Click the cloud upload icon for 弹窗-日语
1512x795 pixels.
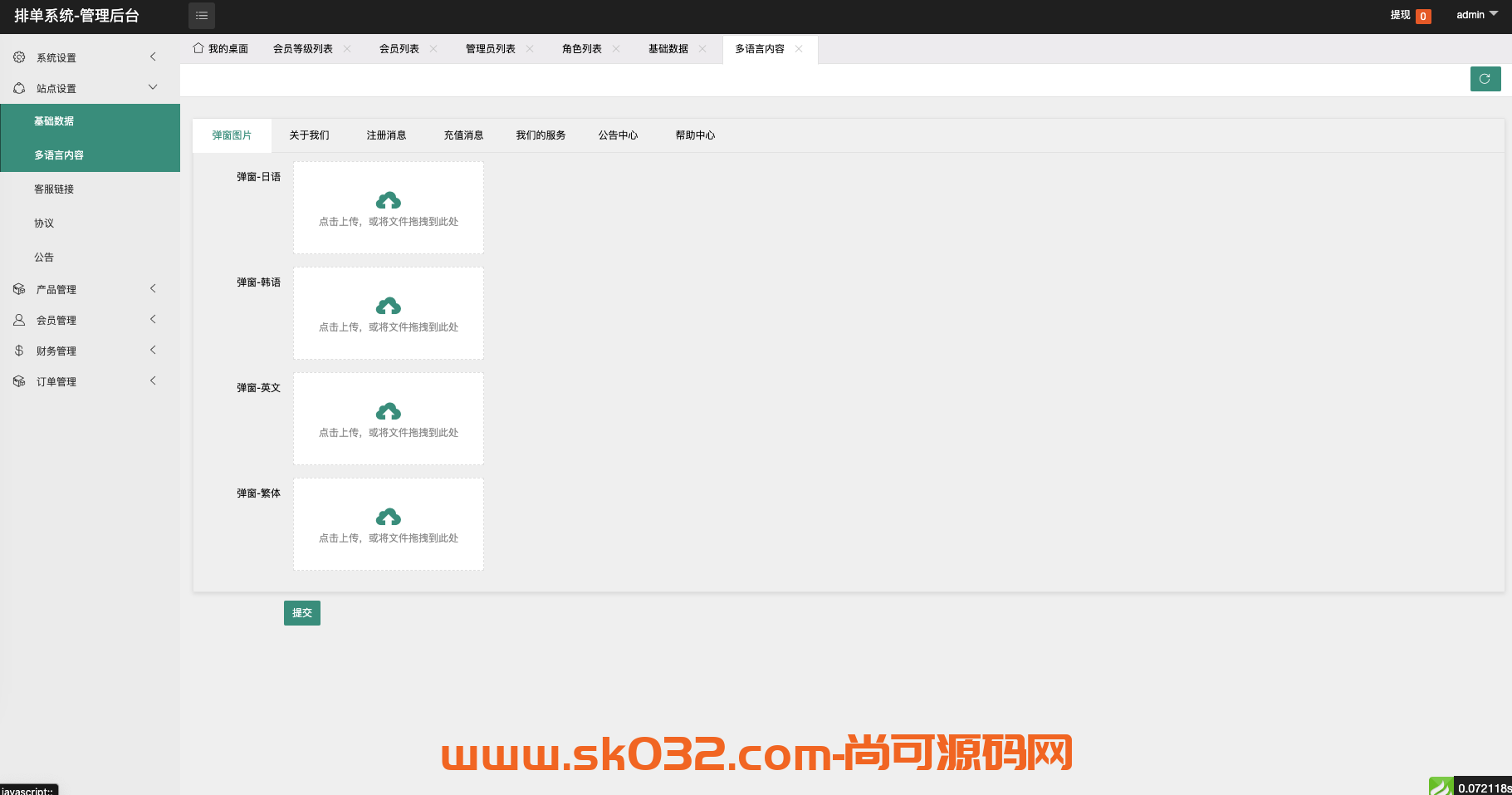click(389, 200)
